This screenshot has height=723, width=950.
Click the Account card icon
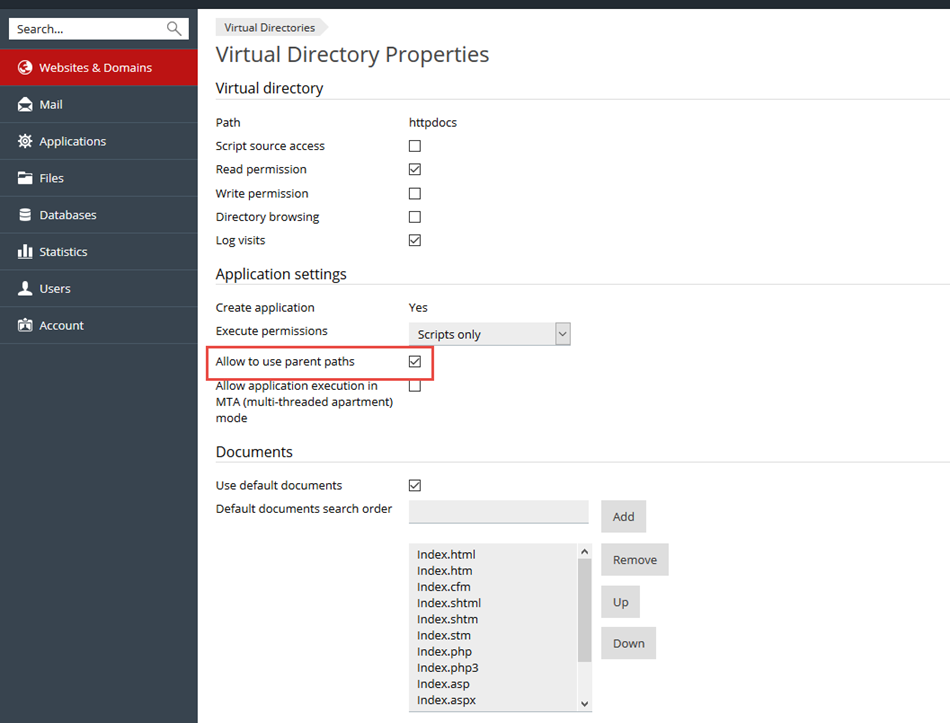pyautogui.click(x=25, y=326)
